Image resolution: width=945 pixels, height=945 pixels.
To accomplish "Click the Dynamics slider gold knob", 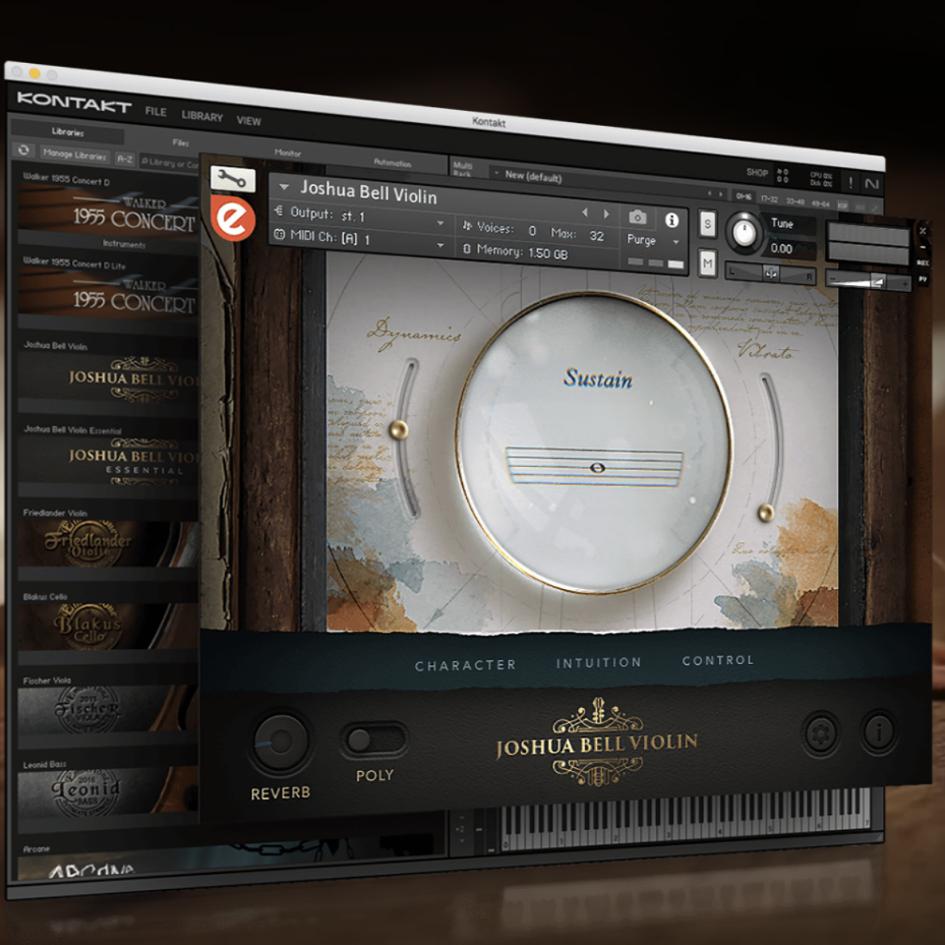I will point(398,430).
